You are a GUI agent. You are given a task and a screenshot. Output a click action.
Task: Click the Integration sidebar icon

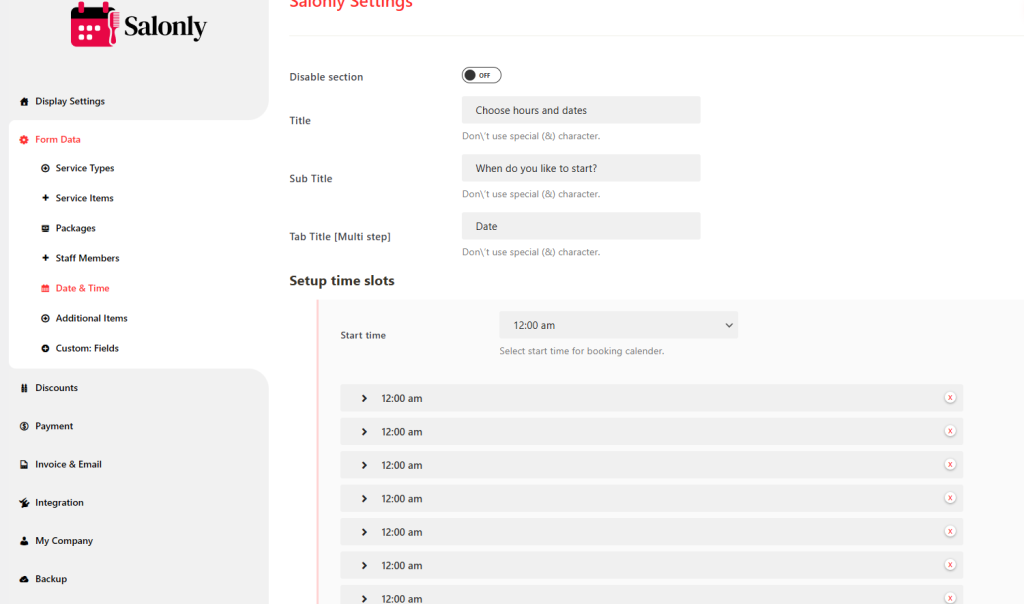[x=24, y=503]
